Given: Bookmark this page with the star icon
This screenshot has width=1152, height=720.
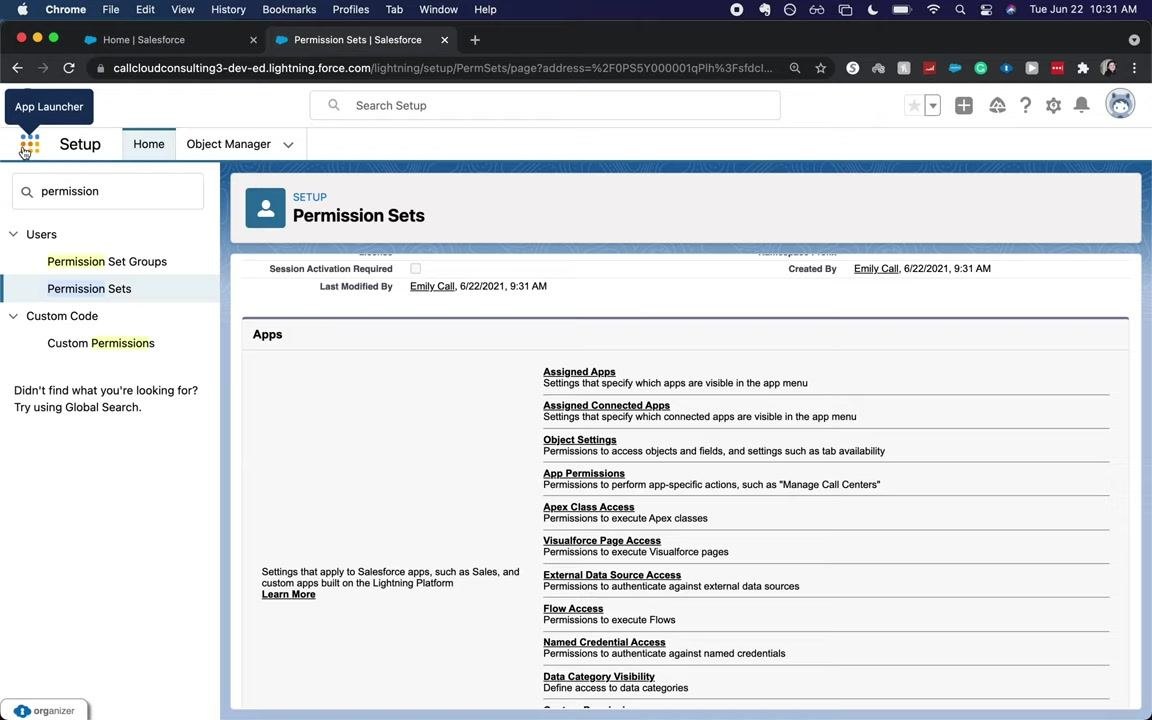Looking at the screenshot, I should pyautogui.click(x=821, y=68).
